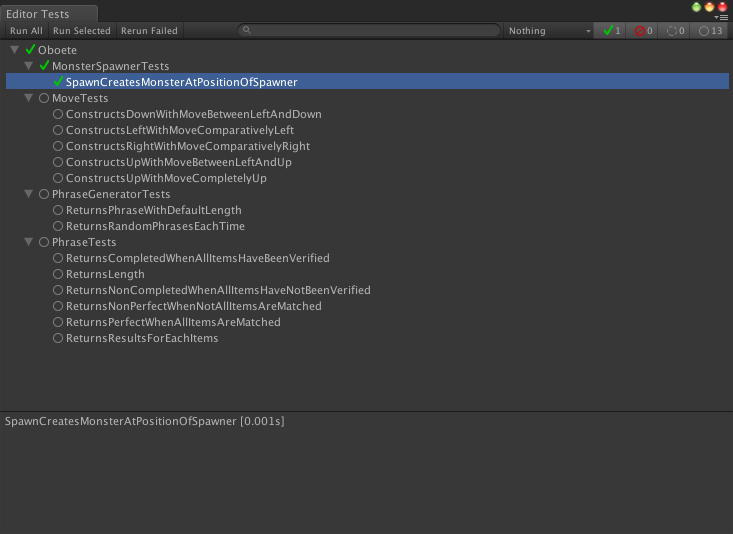Viewport: 733px width, 534px height.
Task: Collapse the Oboete root node
Action: pos(14,50)
